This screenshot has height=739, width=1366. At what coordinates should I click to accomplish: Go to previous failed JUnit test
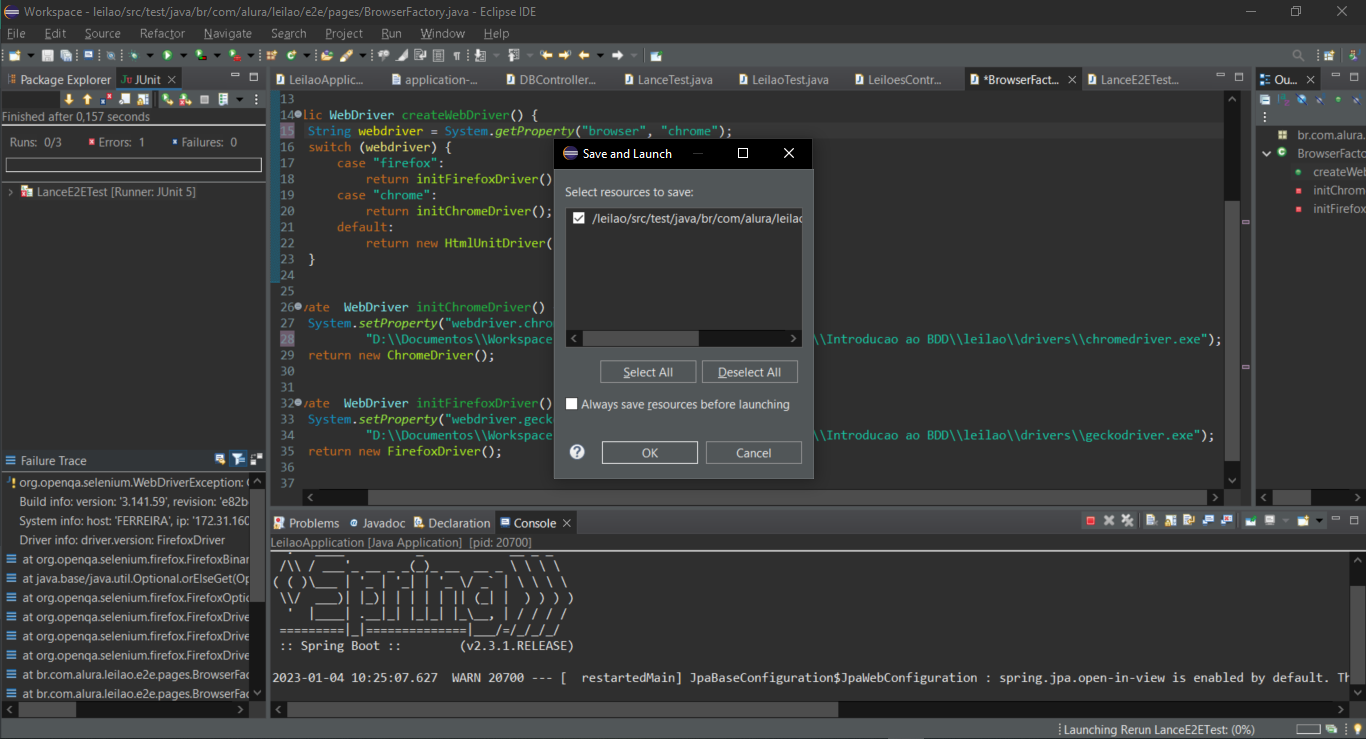coord(87,99)
